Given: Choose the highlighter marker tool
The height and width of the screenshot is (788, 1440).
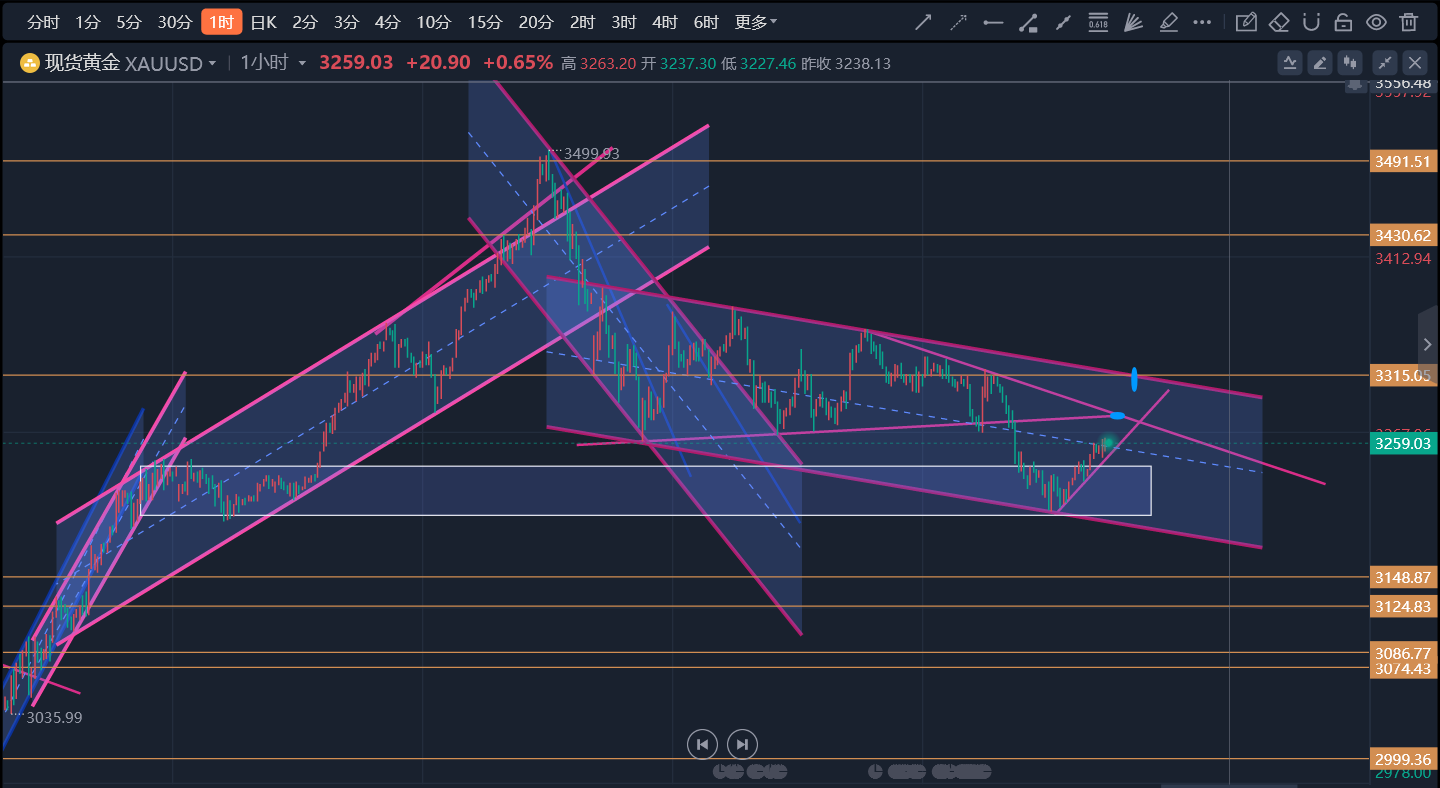Looking at the screenshot, I should pyautogui.click(x=1167, y=22).
